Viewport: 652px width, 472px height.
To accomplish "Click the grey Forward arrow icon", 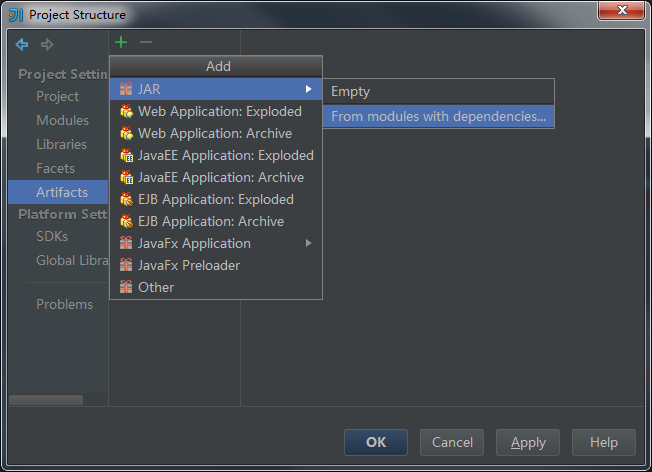I will pos(47,44).
